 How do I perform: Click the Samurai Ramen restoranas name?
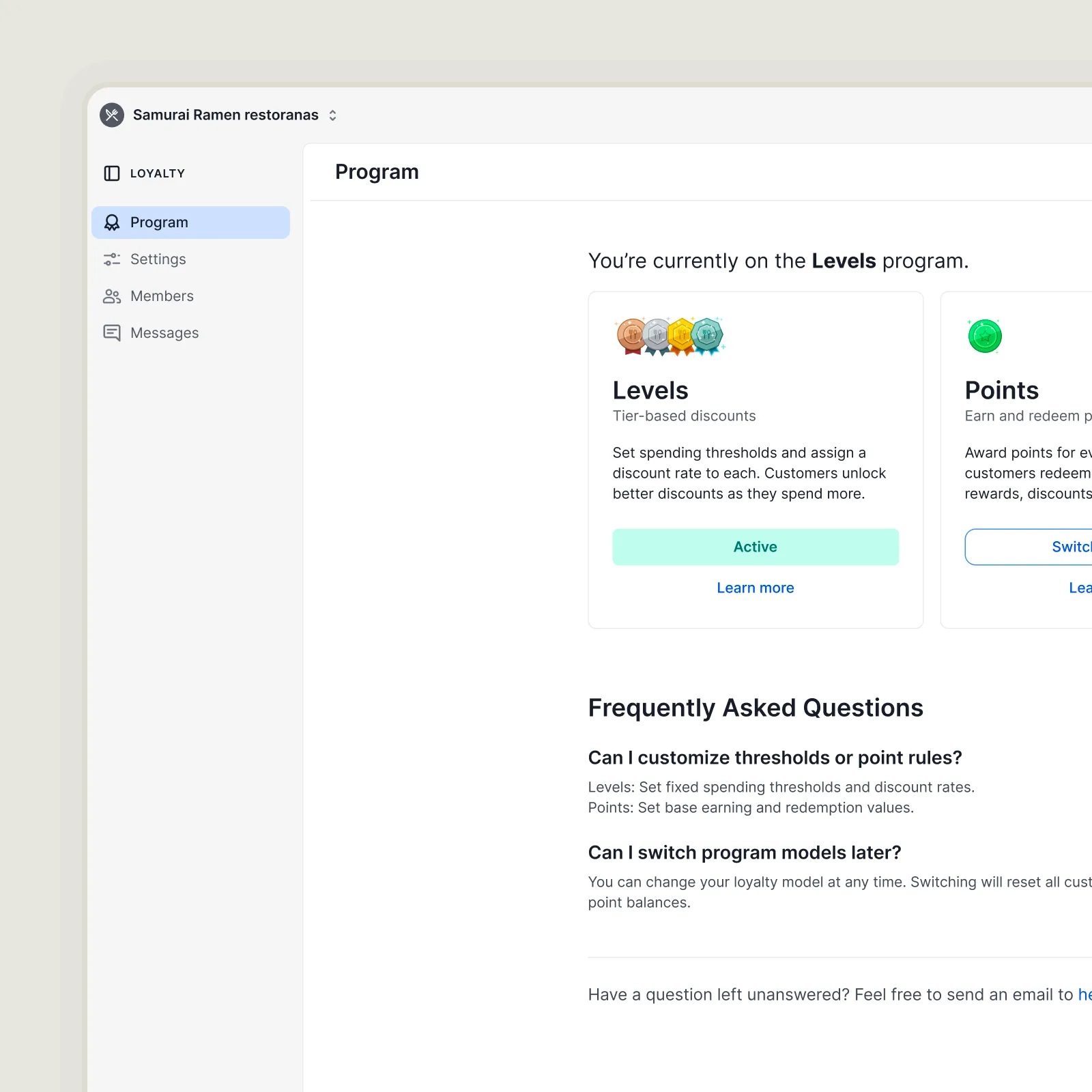[226, 115]
